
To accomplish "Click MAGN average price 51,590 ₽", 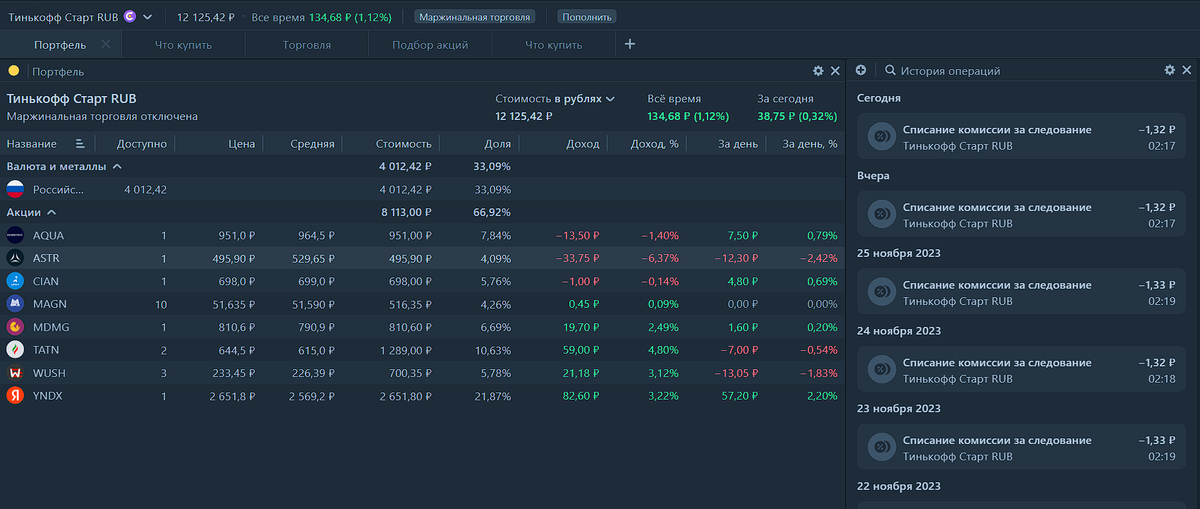I will tap(312, 304).
